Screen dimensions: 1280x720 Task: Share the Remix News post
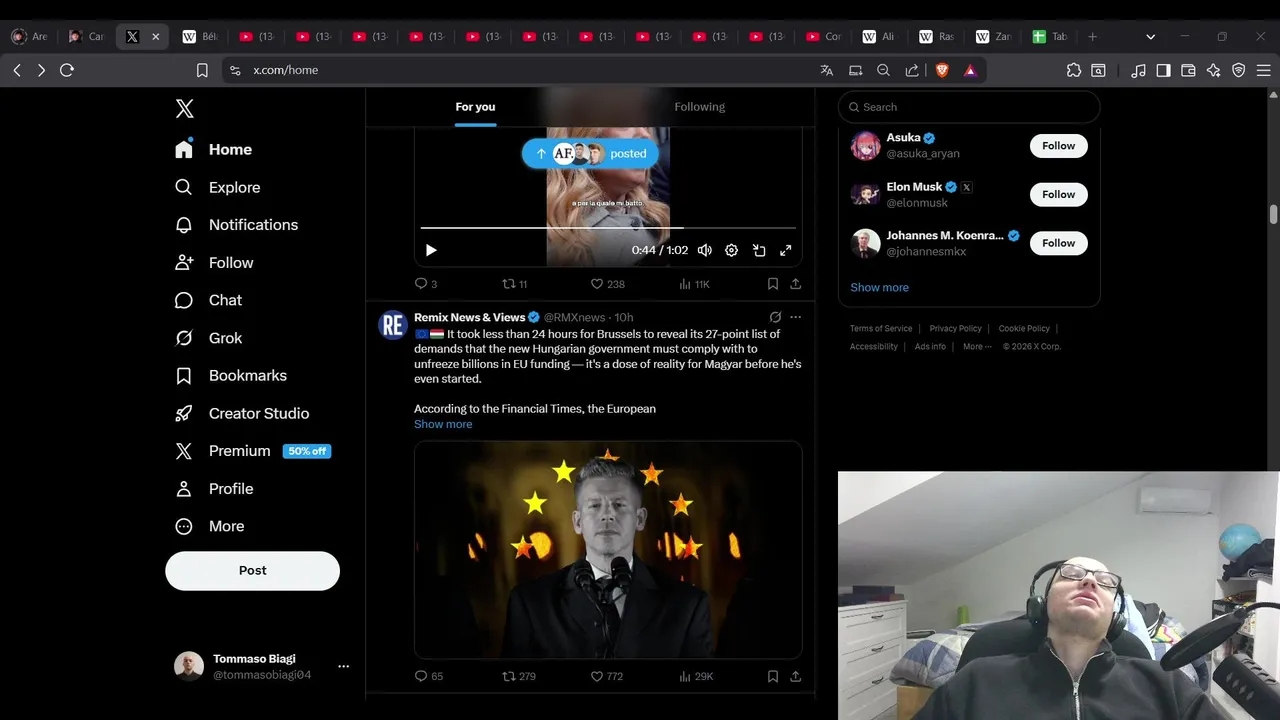click(x=796, y=676)
